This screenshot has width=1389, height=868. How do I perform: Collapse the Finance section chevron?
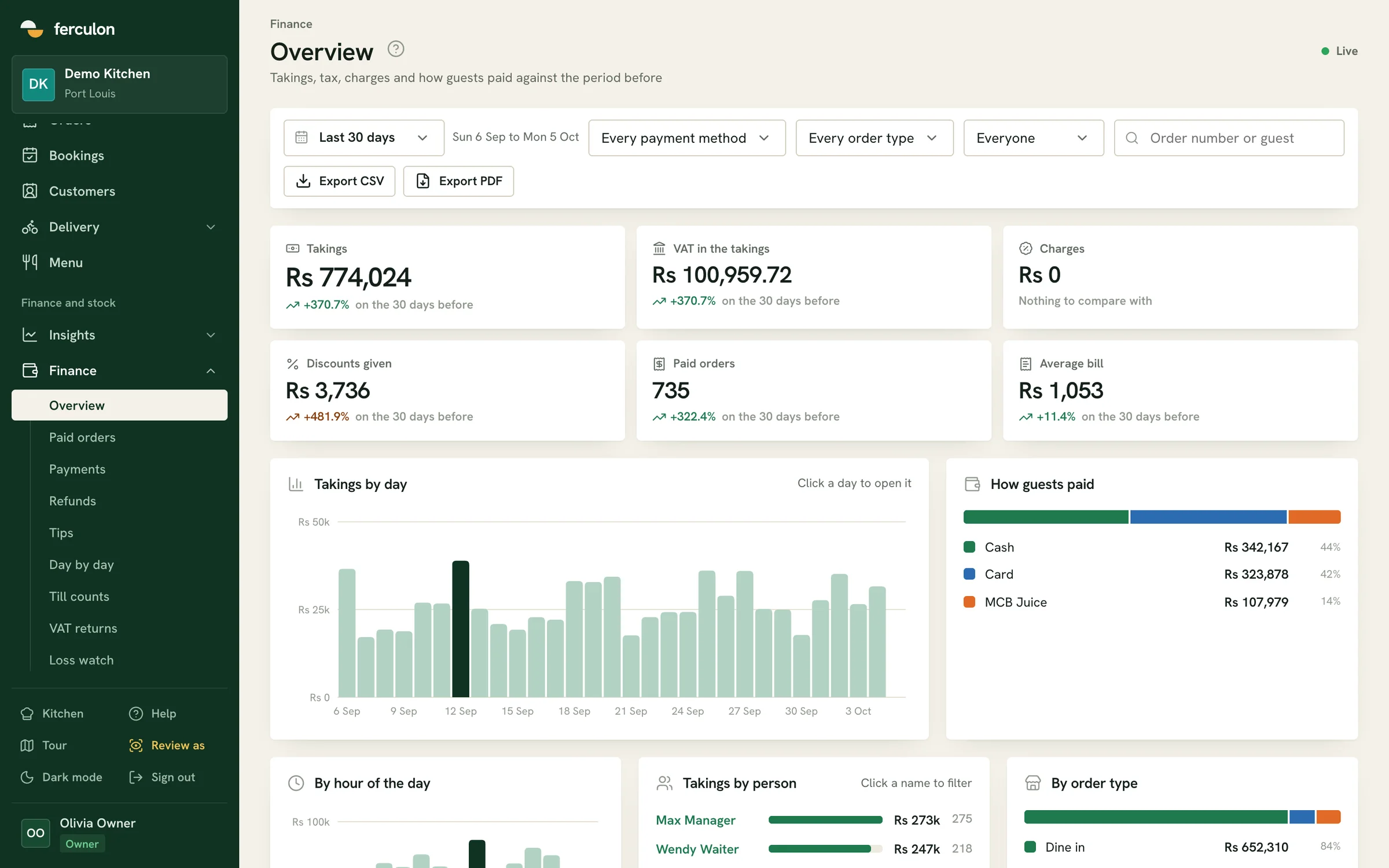[211, 370]
